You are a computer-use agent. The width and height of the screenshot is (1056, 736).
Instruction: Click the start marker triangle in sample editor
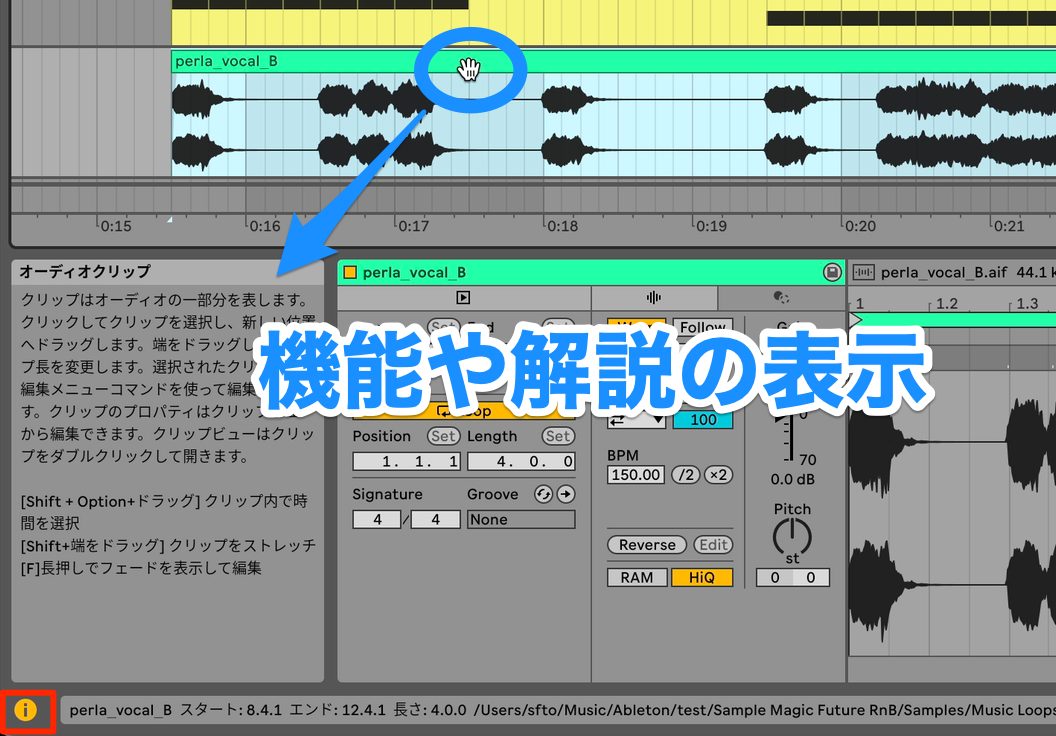point(855,319)
